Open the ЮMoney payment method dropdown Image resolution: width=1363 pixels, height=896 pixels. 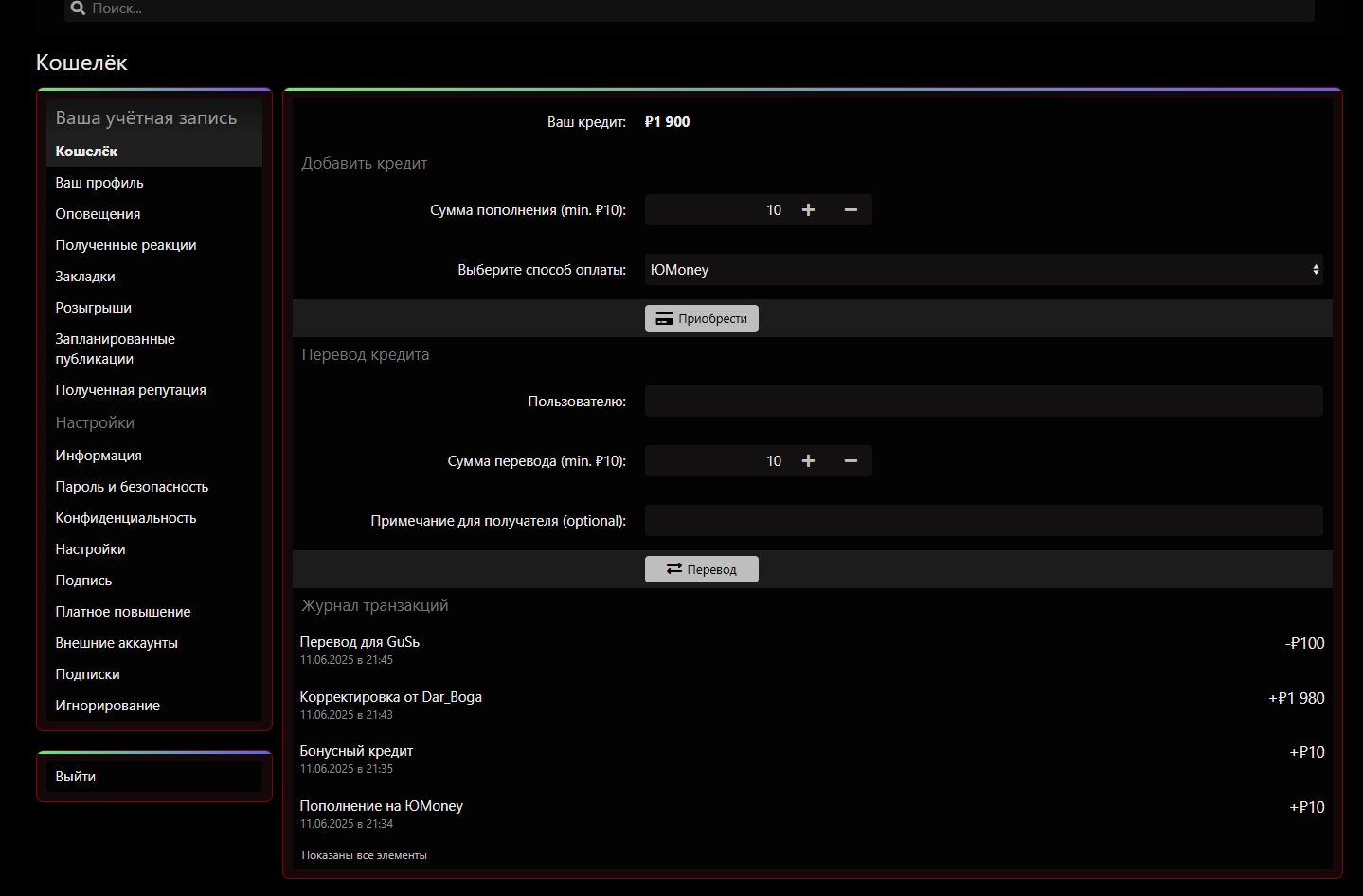[x=983, y=269]
